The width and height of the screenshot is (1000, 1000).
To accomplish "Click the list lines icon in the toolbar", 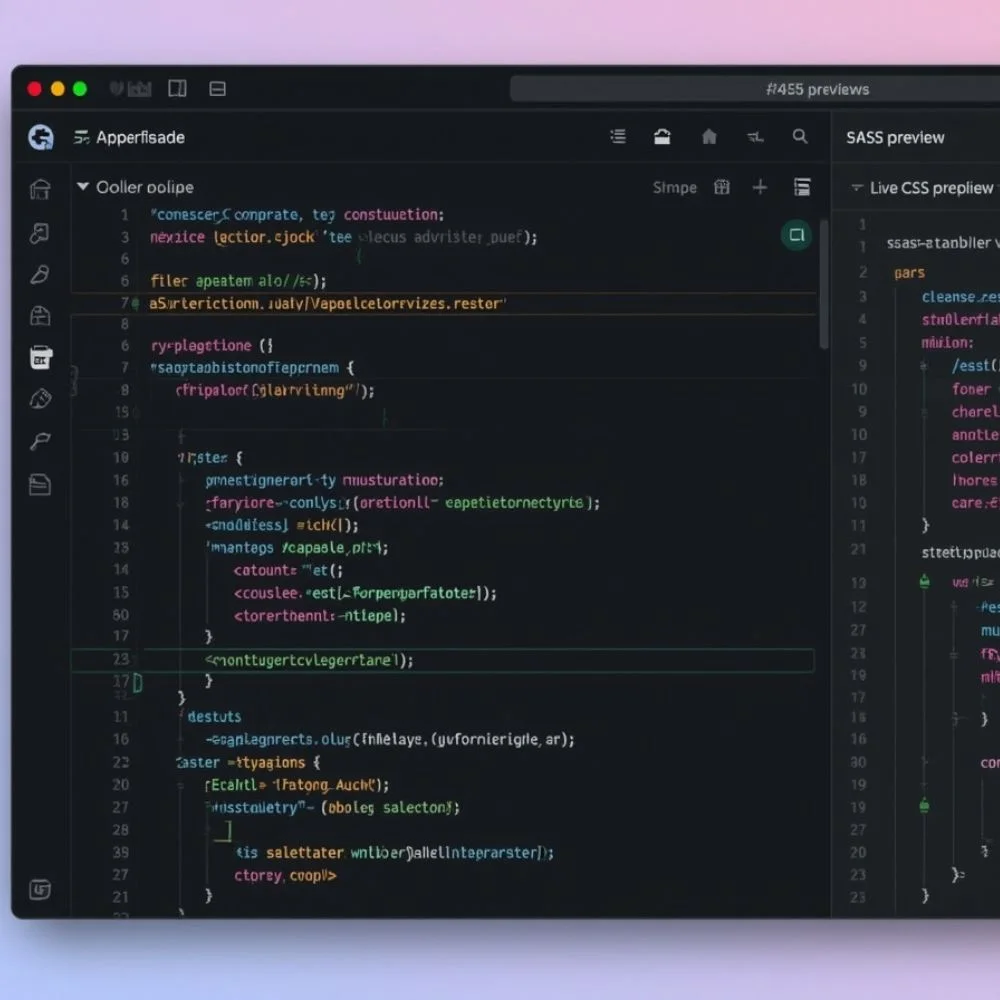I will [618, 137].
